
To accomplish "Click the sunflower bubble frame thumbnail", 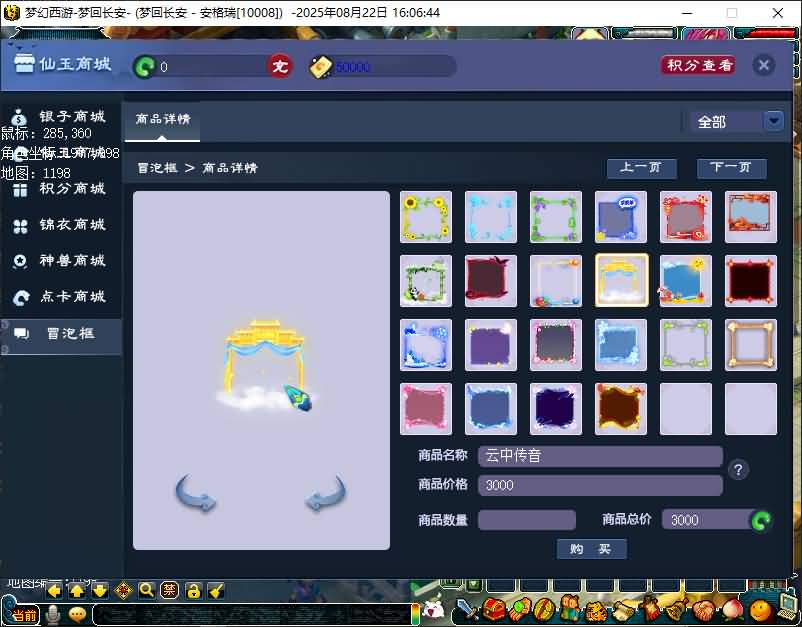I will (x=426, y=217).
